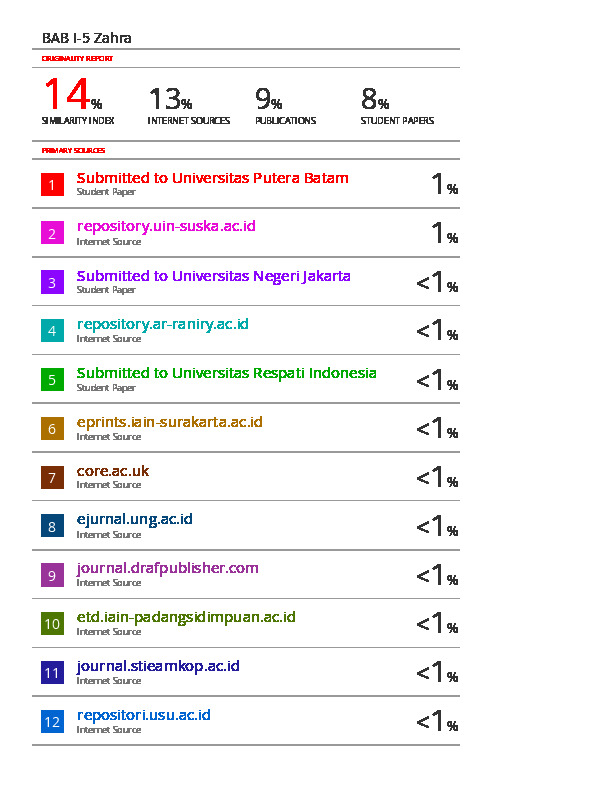
Task: Click the magenta number 2 source badge
Action: coord(52,233)
